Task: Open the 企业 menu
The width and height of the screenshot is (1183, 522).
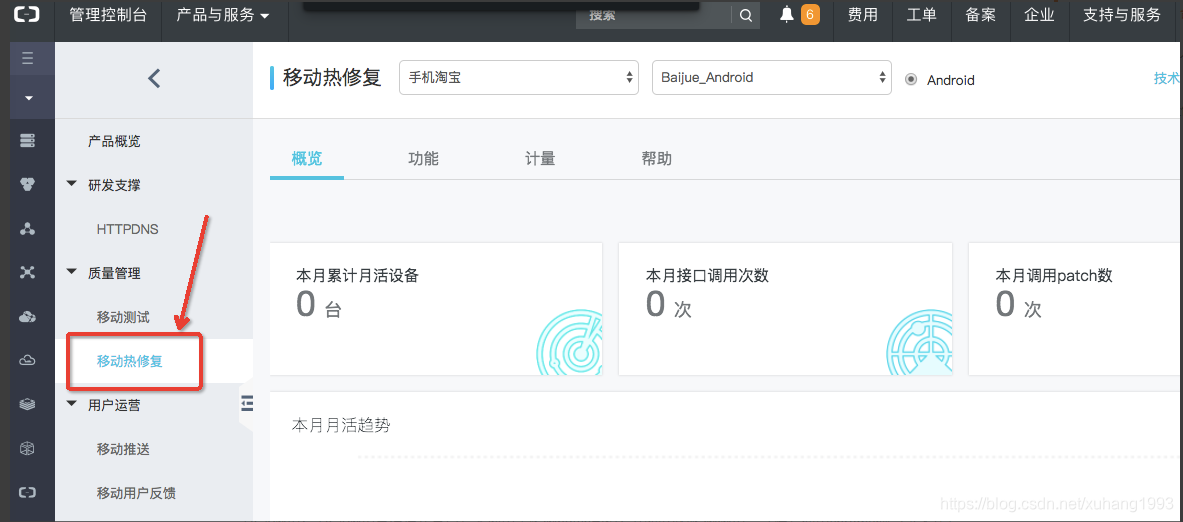Action: (x=1039, y=14)
